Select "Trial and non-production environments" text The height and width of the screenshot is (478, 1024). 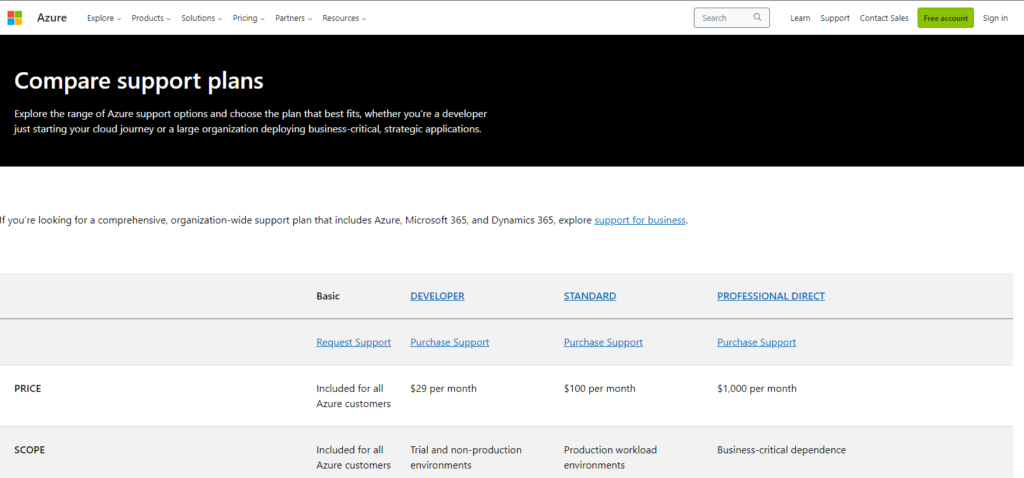click(466, 458)
